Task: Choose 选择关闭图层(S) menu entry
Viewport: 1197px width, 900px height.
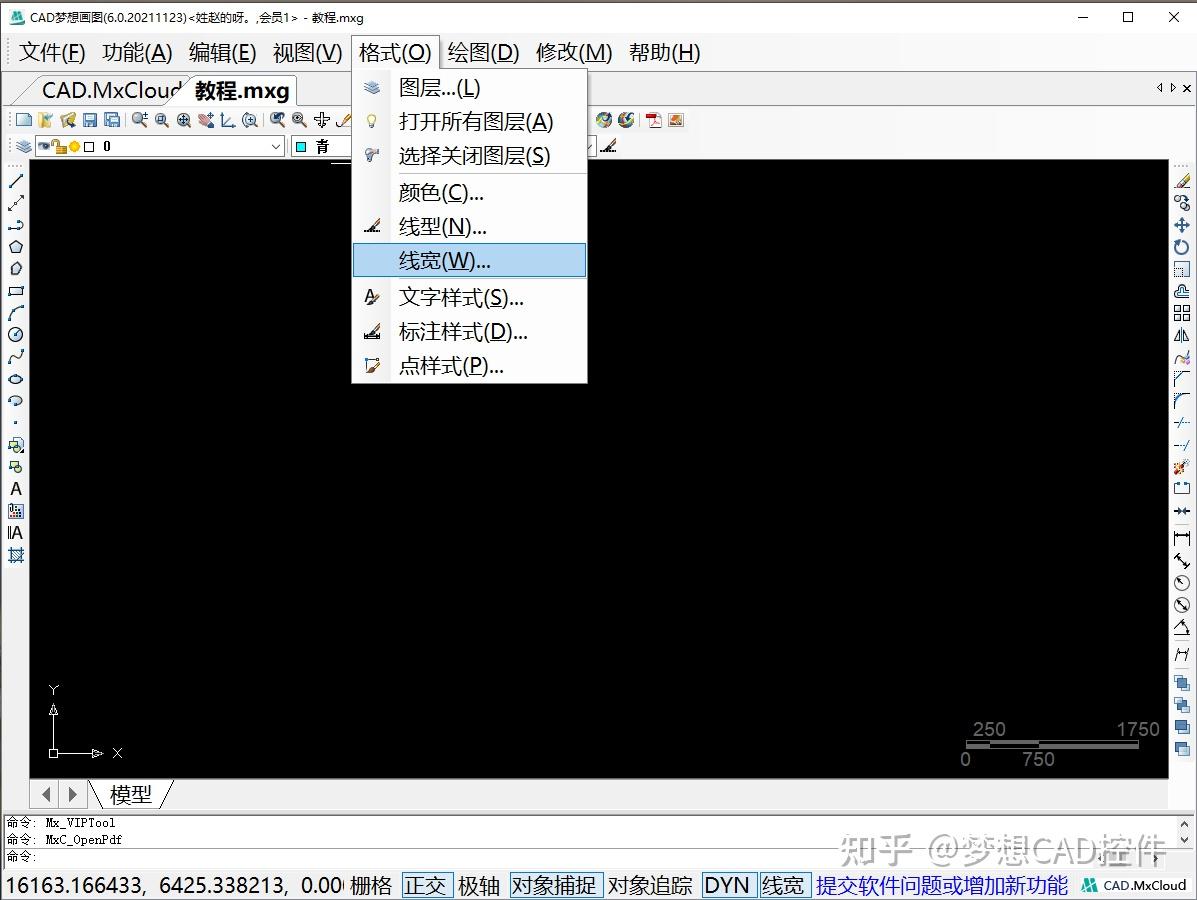Action: pos(469,156)
